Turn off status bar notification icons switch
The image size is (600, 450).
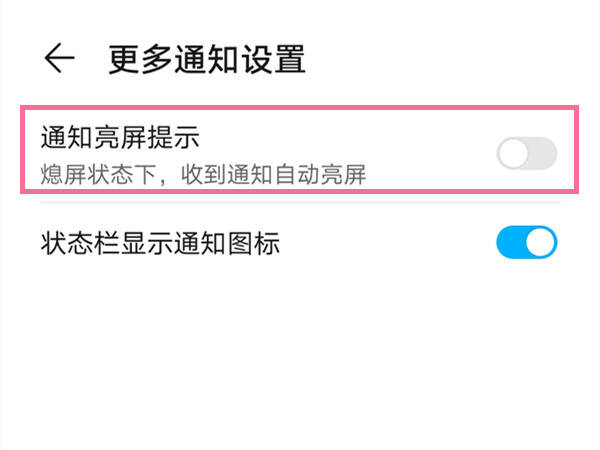[527, 242]
